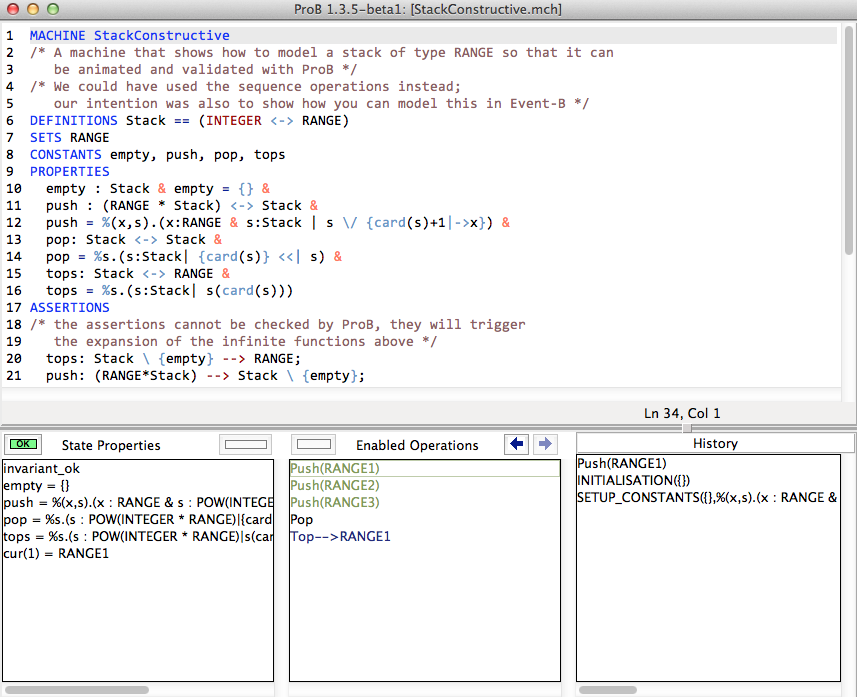857x697 pixels.
Task: Click the State Properties horizontal scrollbar
Action: pos(77,690)
